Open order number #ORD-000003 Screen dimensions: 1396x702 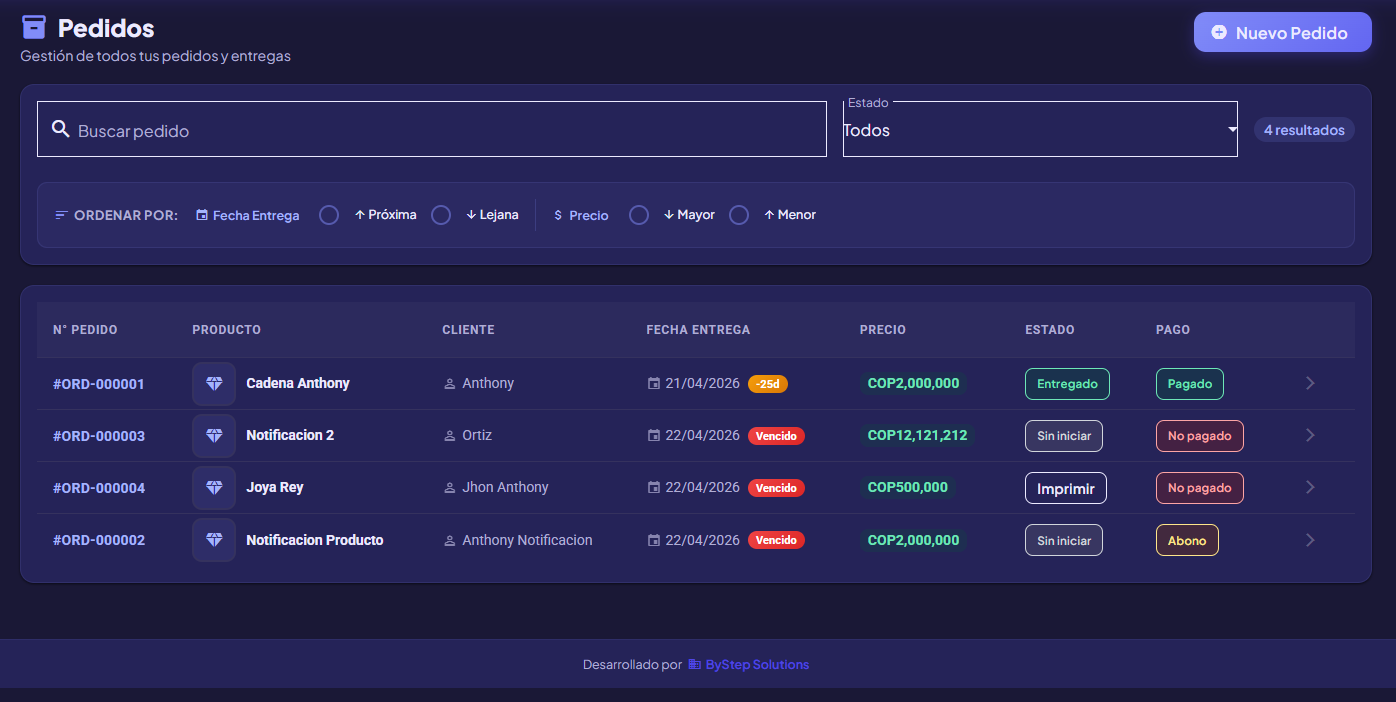coord(99,436)
